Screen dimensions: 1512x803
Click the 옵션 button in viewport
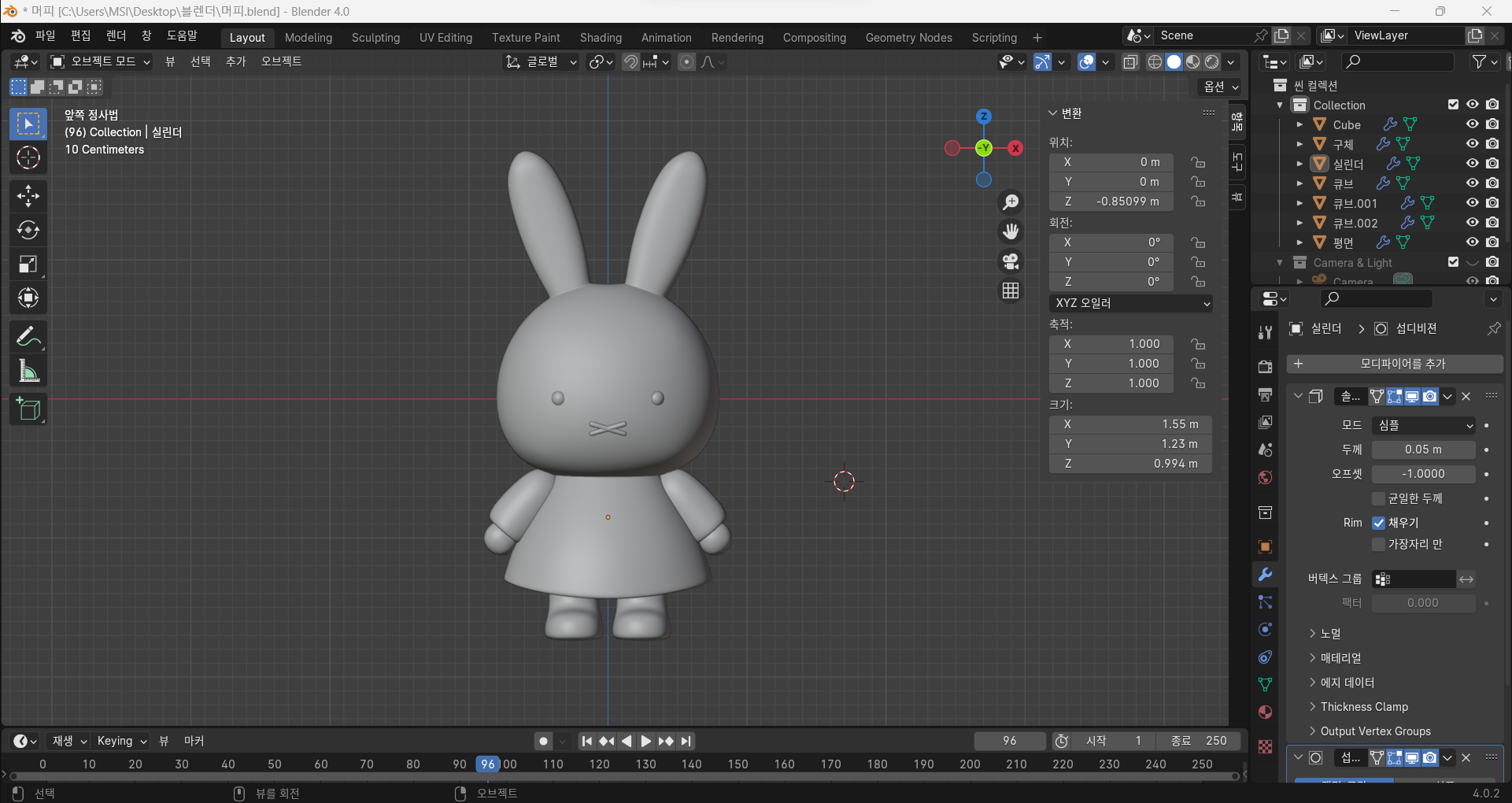coord(1220,87)
